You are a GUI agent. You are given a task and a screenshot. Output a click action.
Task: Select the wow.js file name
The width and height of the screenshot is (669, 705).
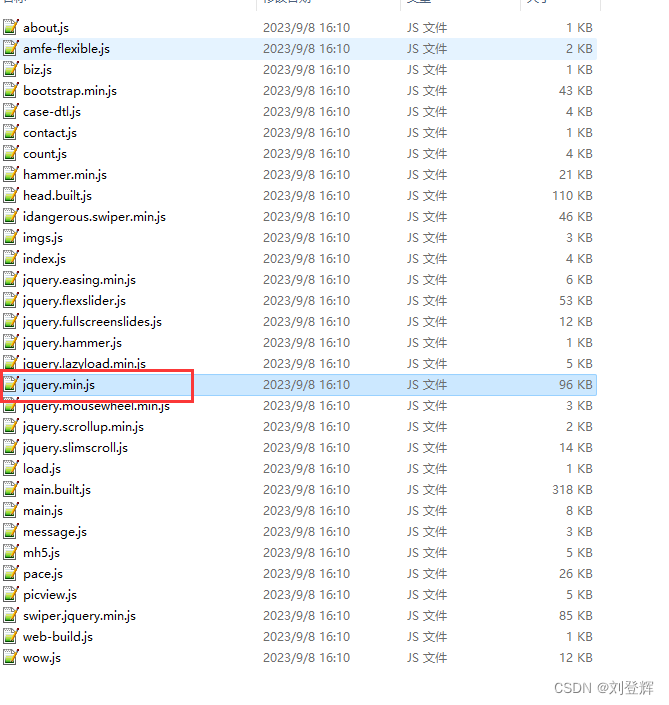click(42, 658)
